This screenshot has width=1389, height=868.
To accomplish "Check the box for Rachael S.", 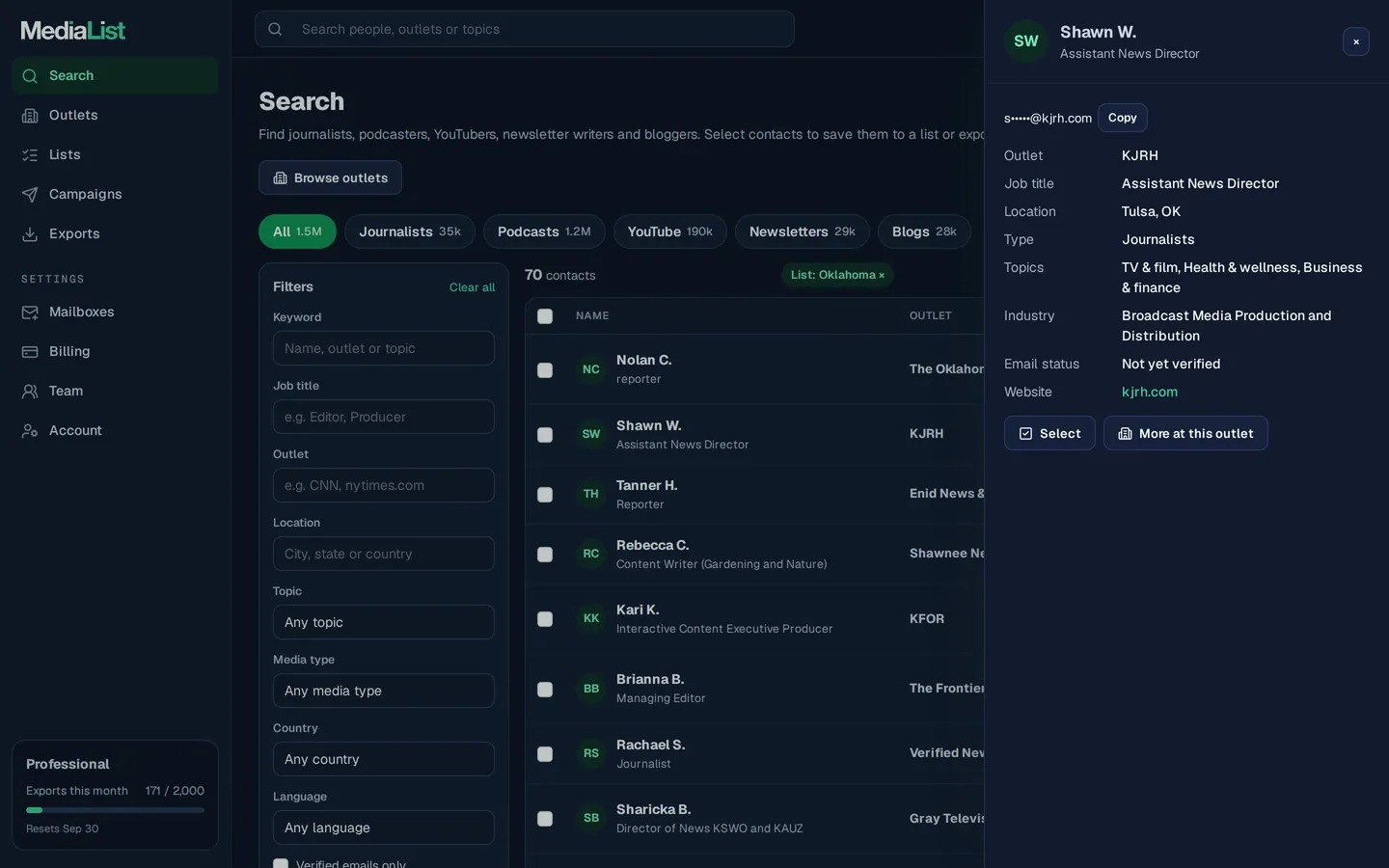I will 545,754.
